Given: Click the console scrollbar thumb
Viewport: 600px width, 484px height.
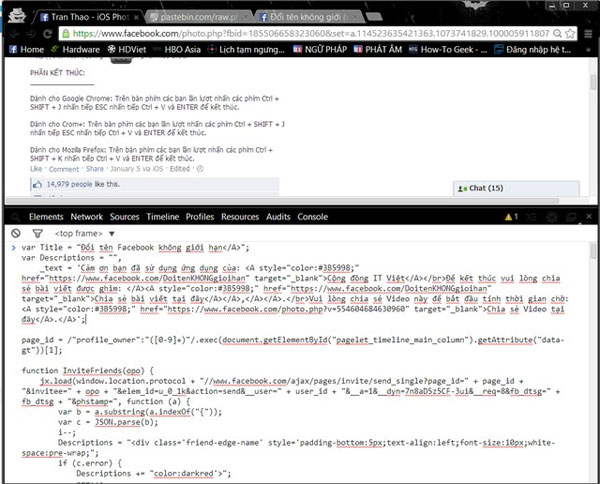Looking at the screenshot, I should tap(593, 251).
